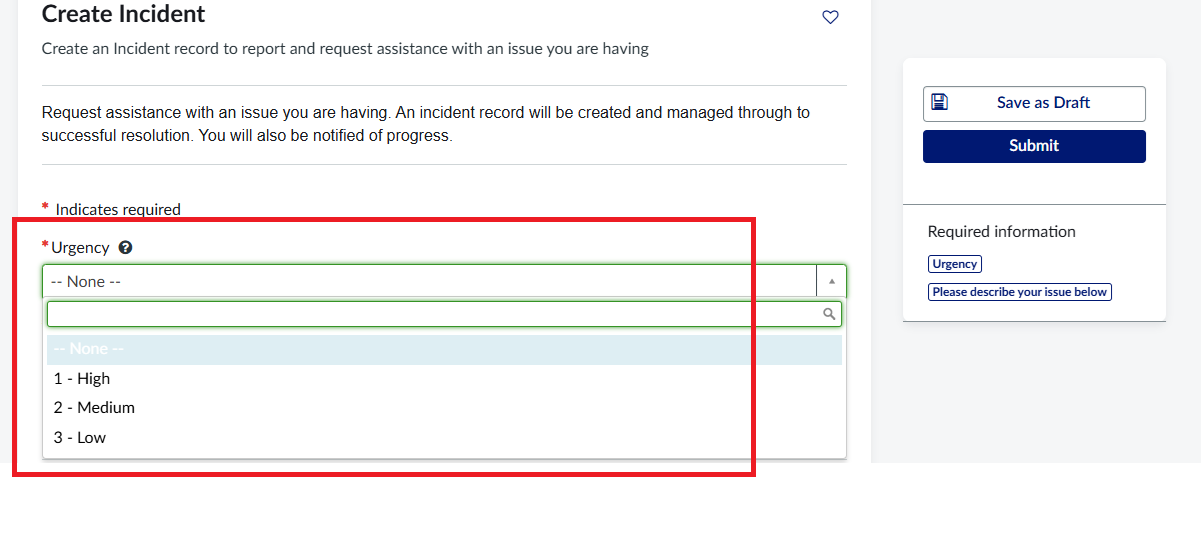Pick "2 - Medium" from the urgency list

pos(94,408)
